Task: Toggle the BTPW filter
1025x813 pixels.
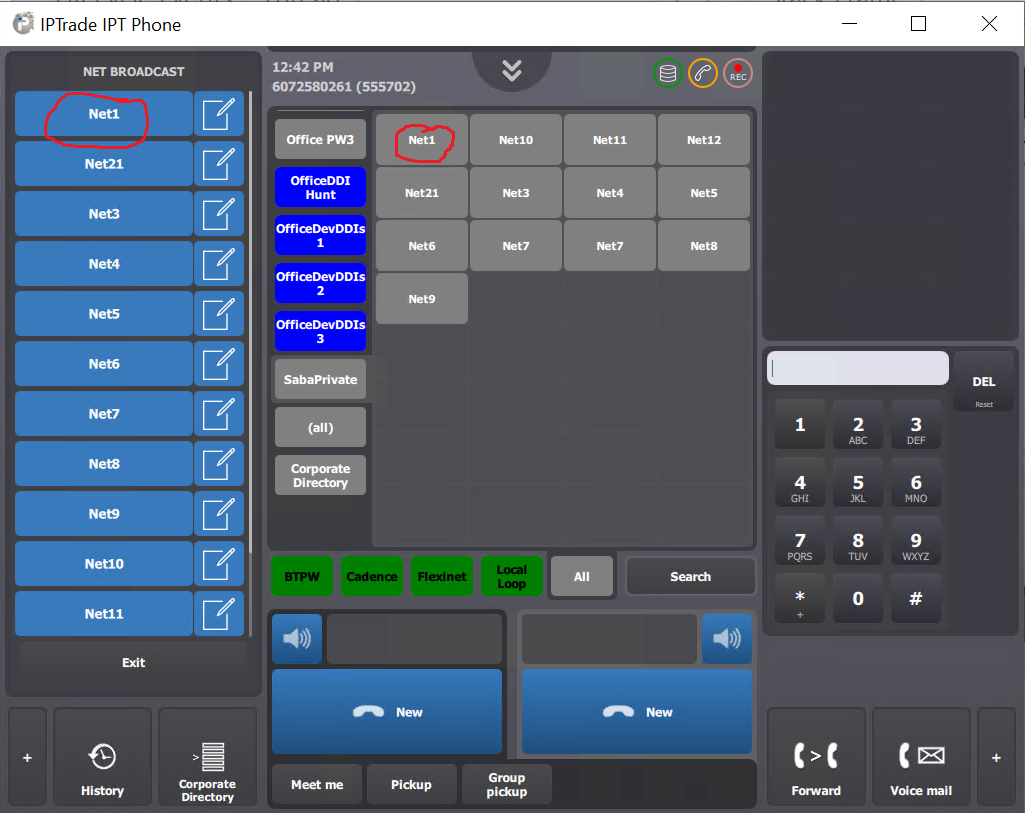Action: [x=302, y=576]
